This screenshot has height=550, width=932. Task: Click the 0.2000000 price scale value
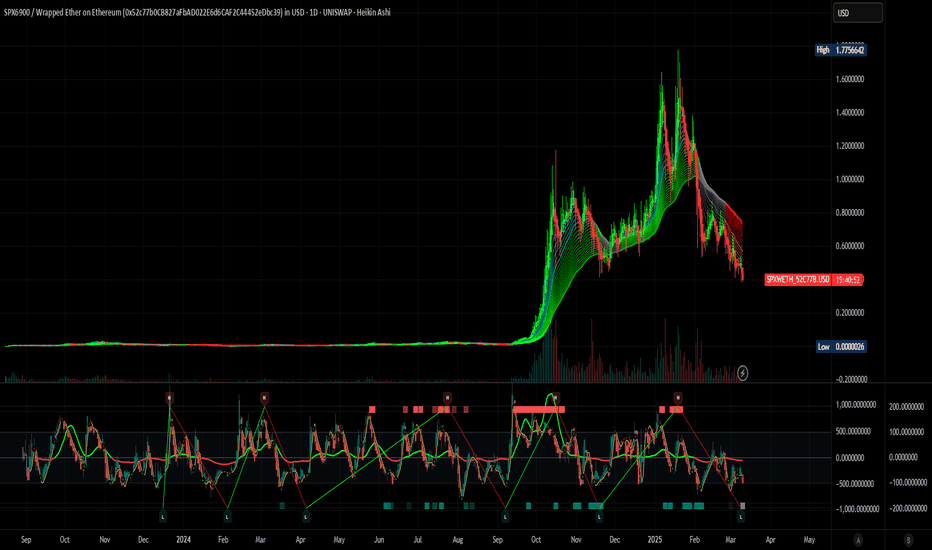[849, 313]
